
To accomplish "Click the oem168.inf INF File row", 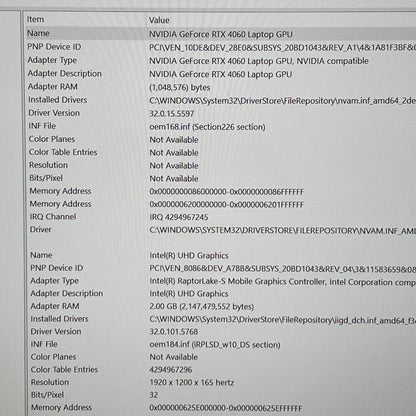I will pos(220,126).
